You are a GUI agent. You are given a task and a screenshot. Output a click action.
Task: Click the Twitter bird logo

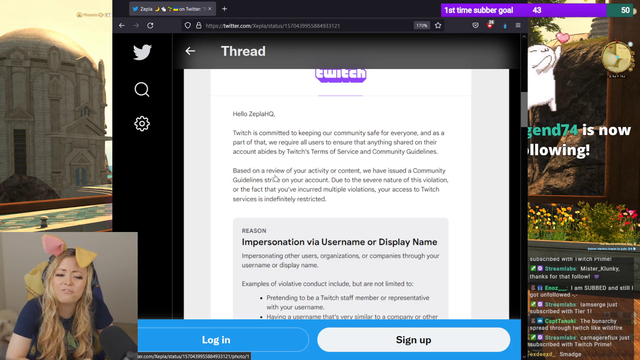(x=142, y=52)
